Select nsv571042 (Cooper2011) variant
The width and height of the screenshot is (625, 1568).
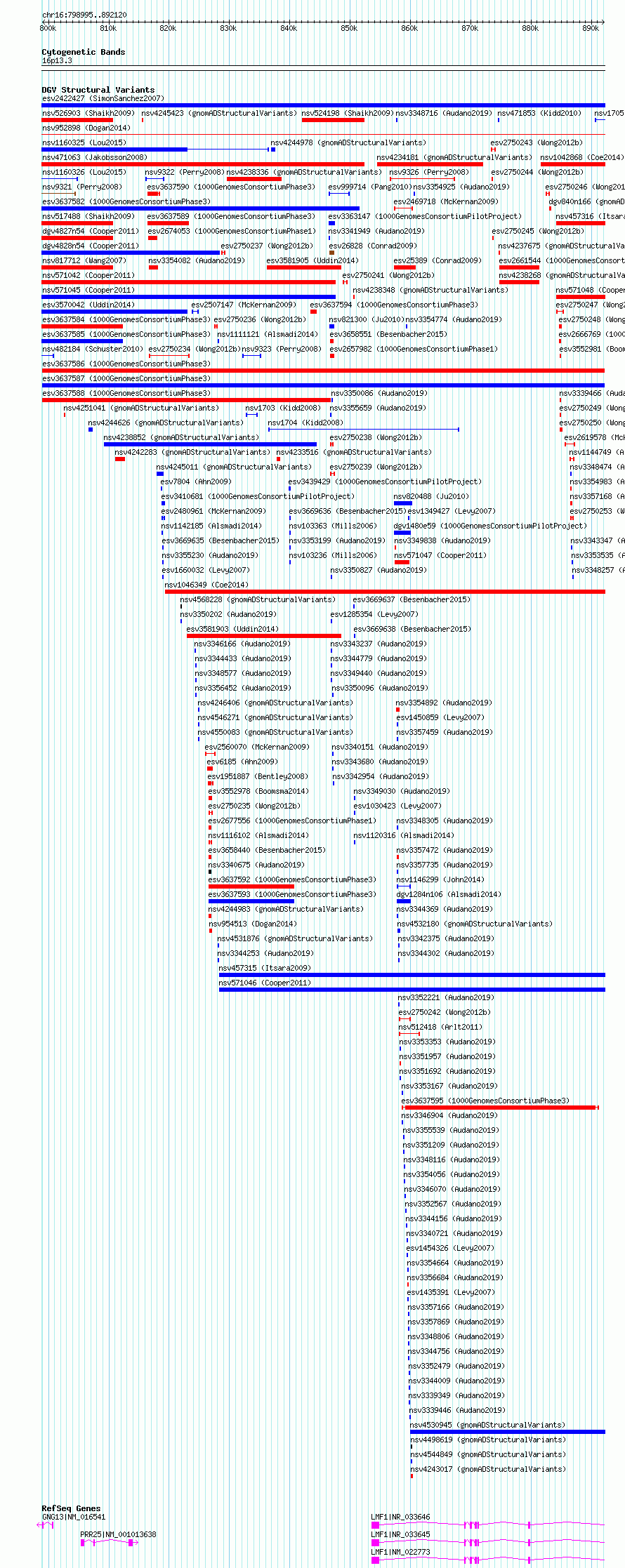pos(88,276)
